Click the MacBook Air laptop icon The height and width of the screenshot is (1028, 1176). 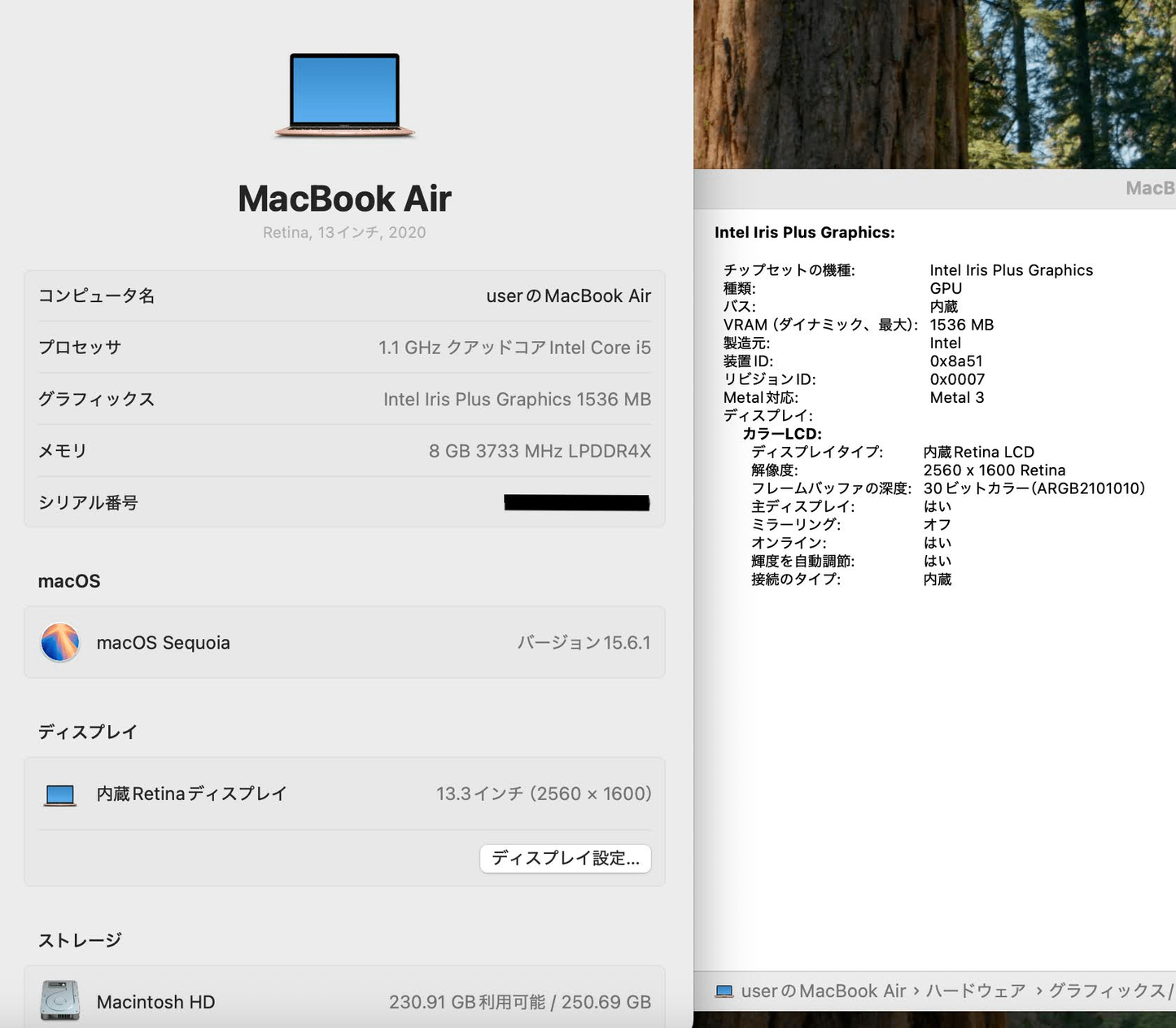tap(343, 95)
